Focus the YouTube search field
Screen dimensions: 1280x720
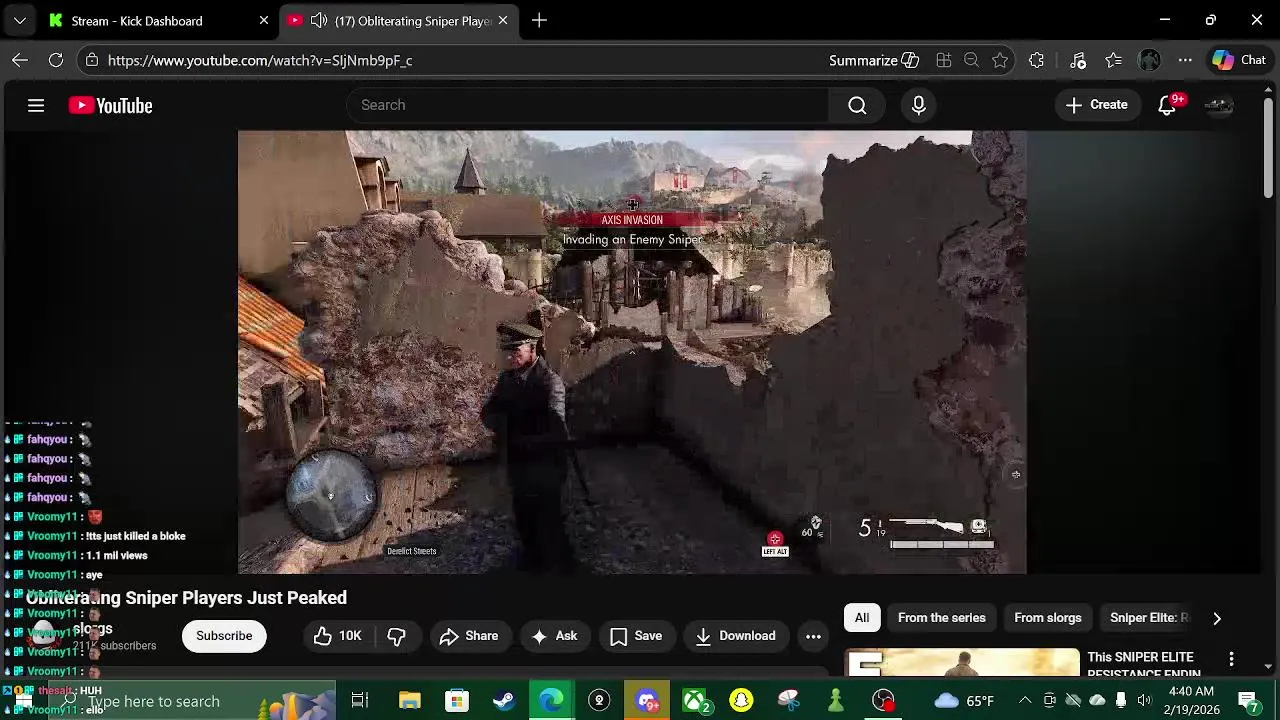pos(588,105)
